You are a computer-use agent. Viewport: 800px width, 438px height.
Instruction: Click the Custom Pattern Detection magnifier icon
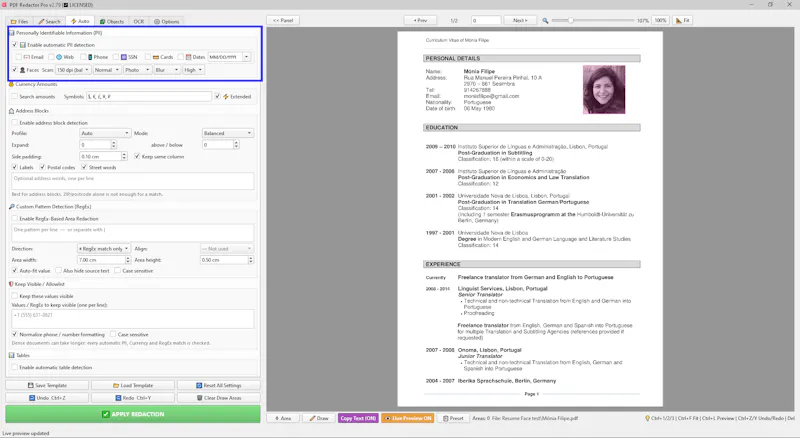tap(11, 207)
